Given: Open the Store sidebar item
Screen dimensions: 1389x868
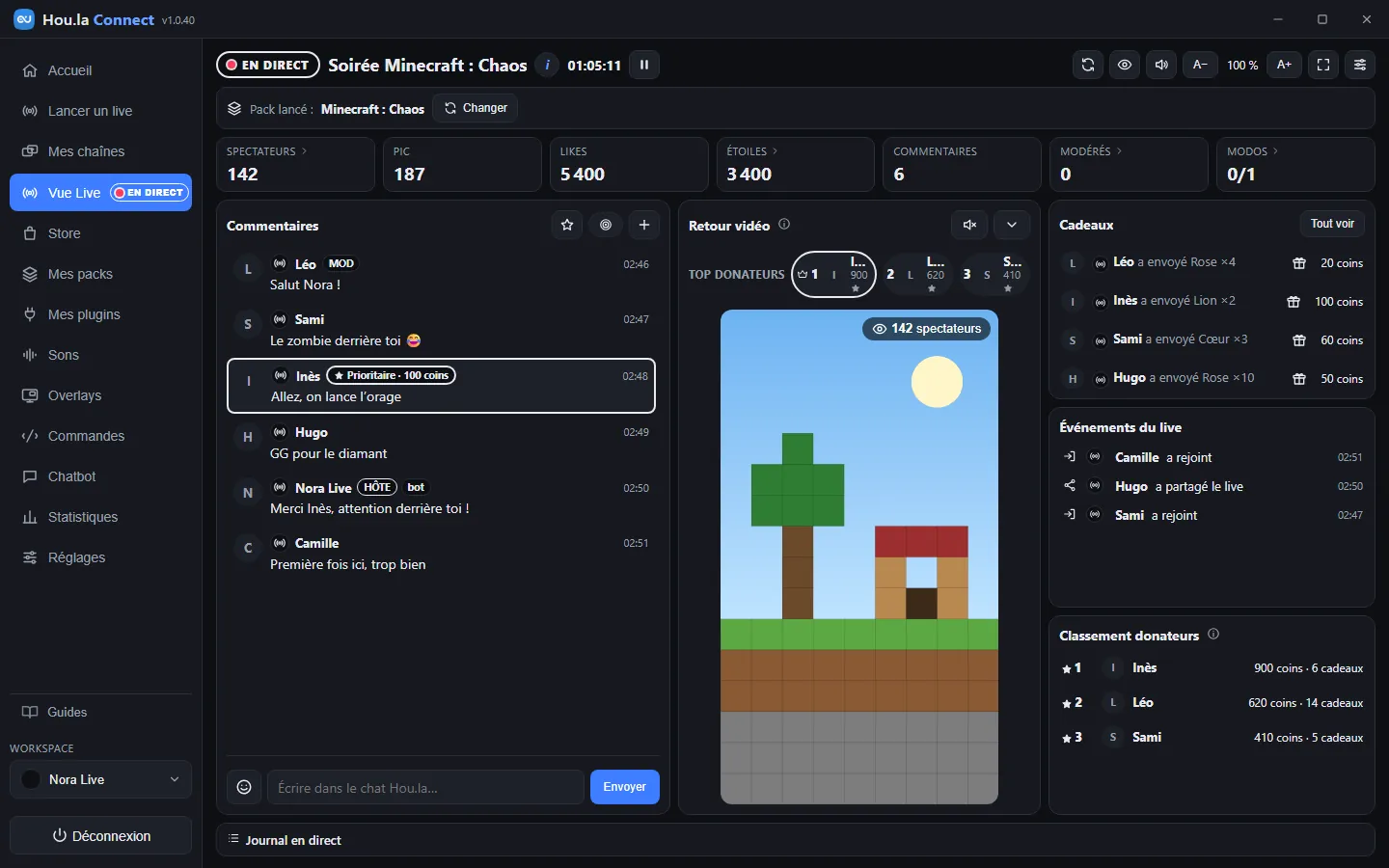Looking at the screenshot, I should click(x=100, y=233).
